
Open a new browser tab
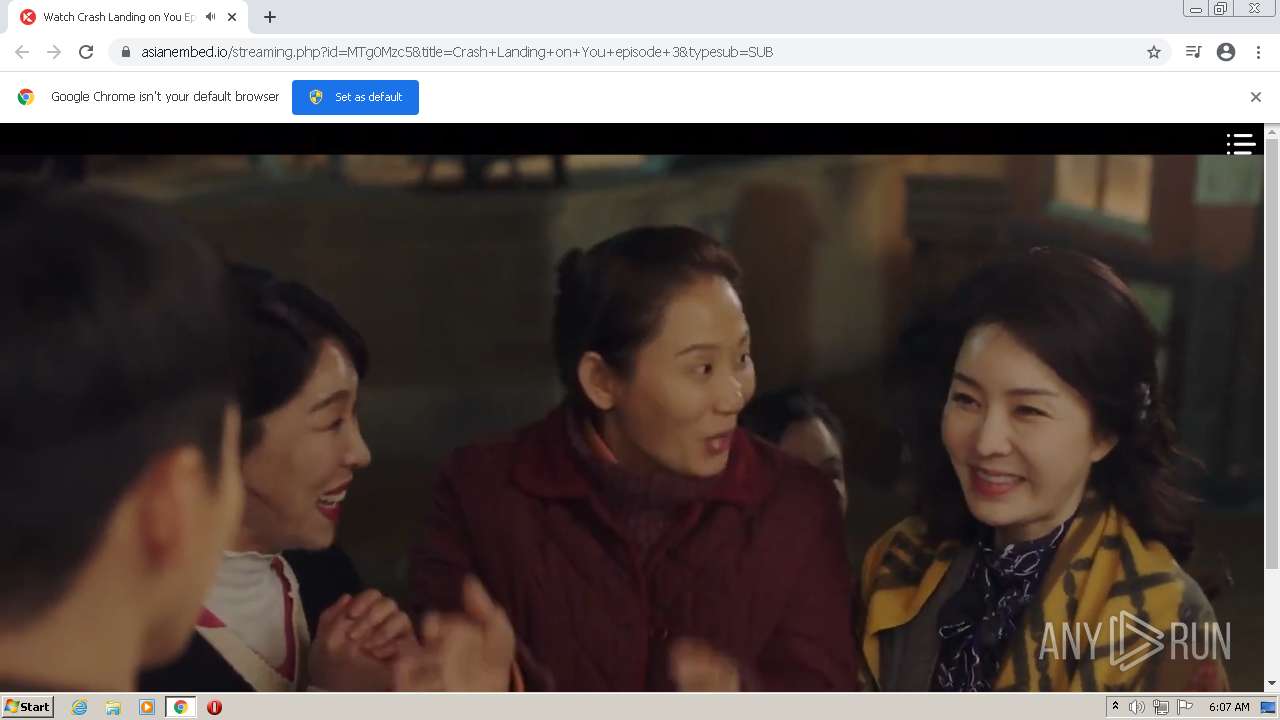pos(270,17)
